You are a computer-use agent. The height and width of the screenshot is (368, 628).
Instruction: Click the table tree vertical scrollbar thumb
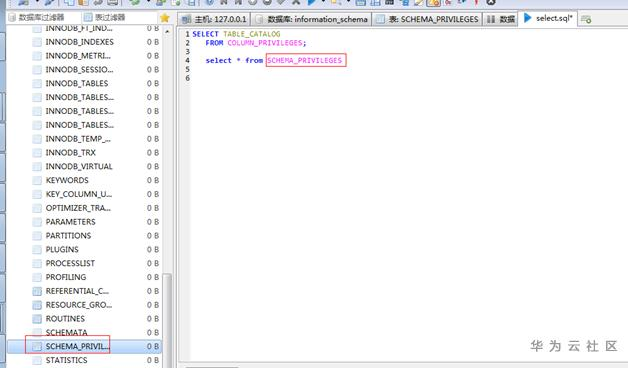tap(167, 320)
